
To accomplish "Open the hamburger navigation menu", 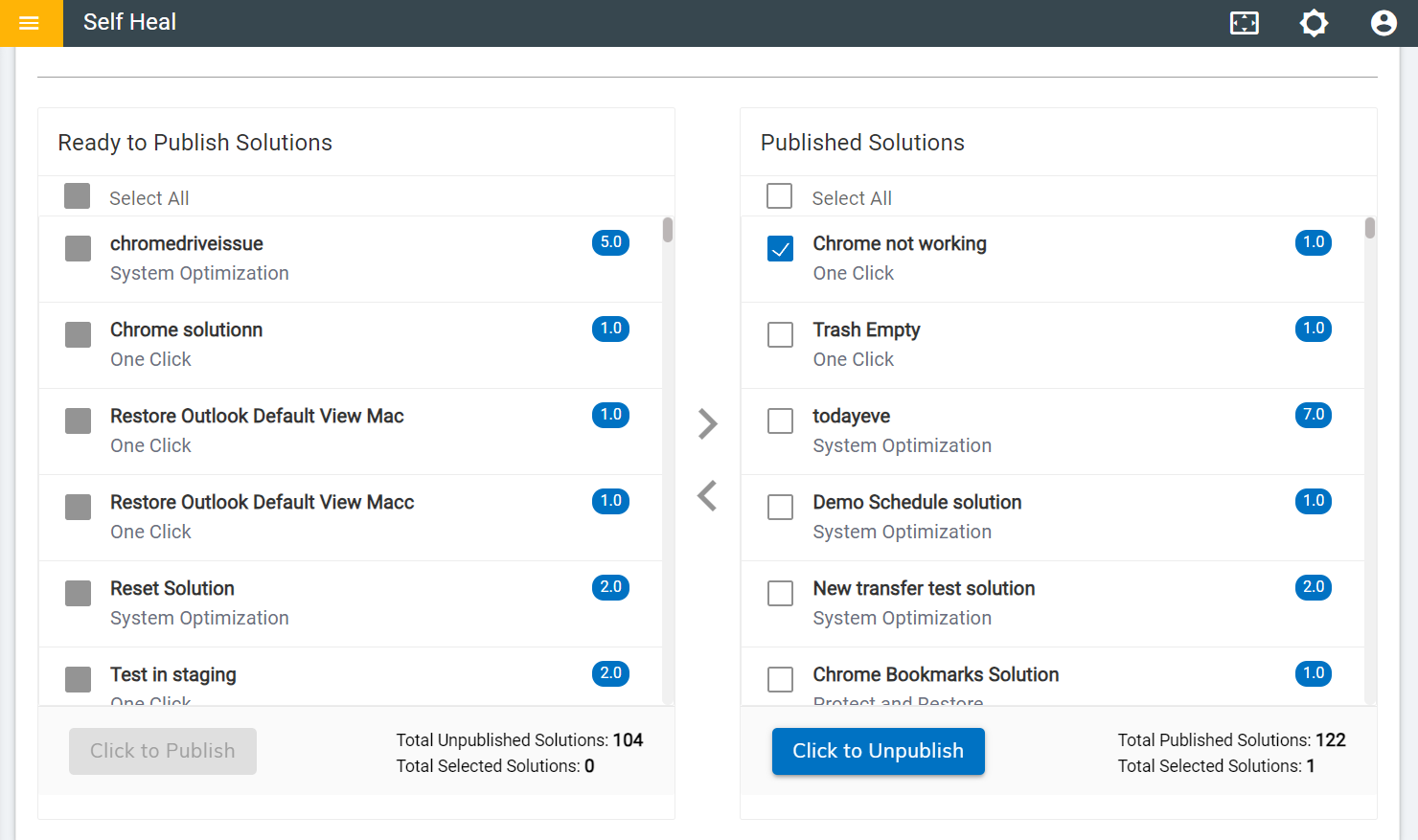I will point(30,23).
